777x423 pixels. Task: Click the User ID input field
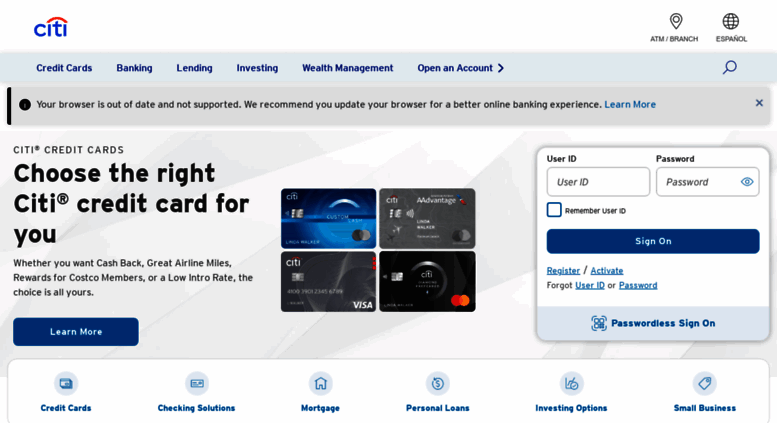pos(598,182)
